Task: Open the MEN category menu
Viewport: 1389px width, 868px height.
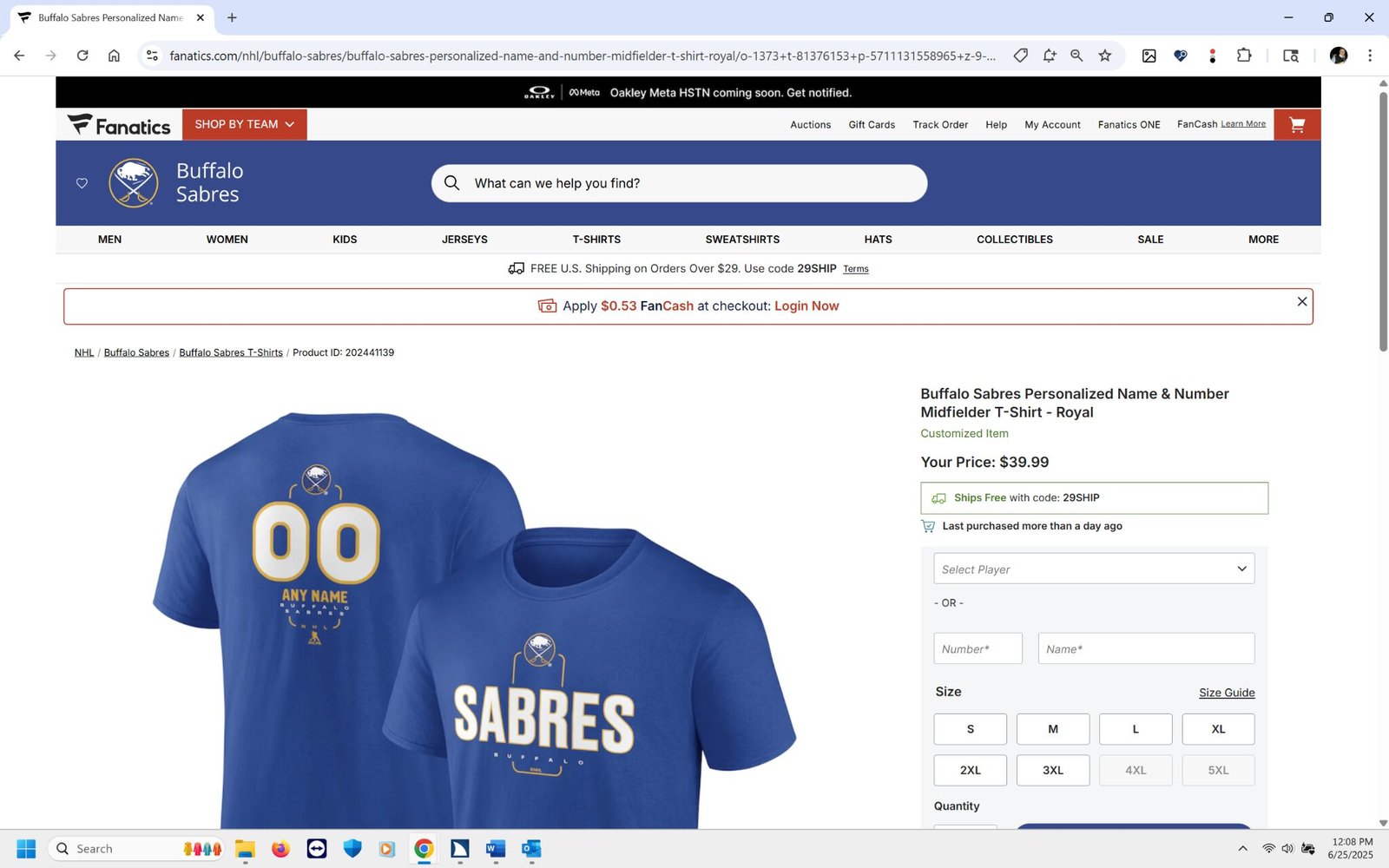Action: 109,240
